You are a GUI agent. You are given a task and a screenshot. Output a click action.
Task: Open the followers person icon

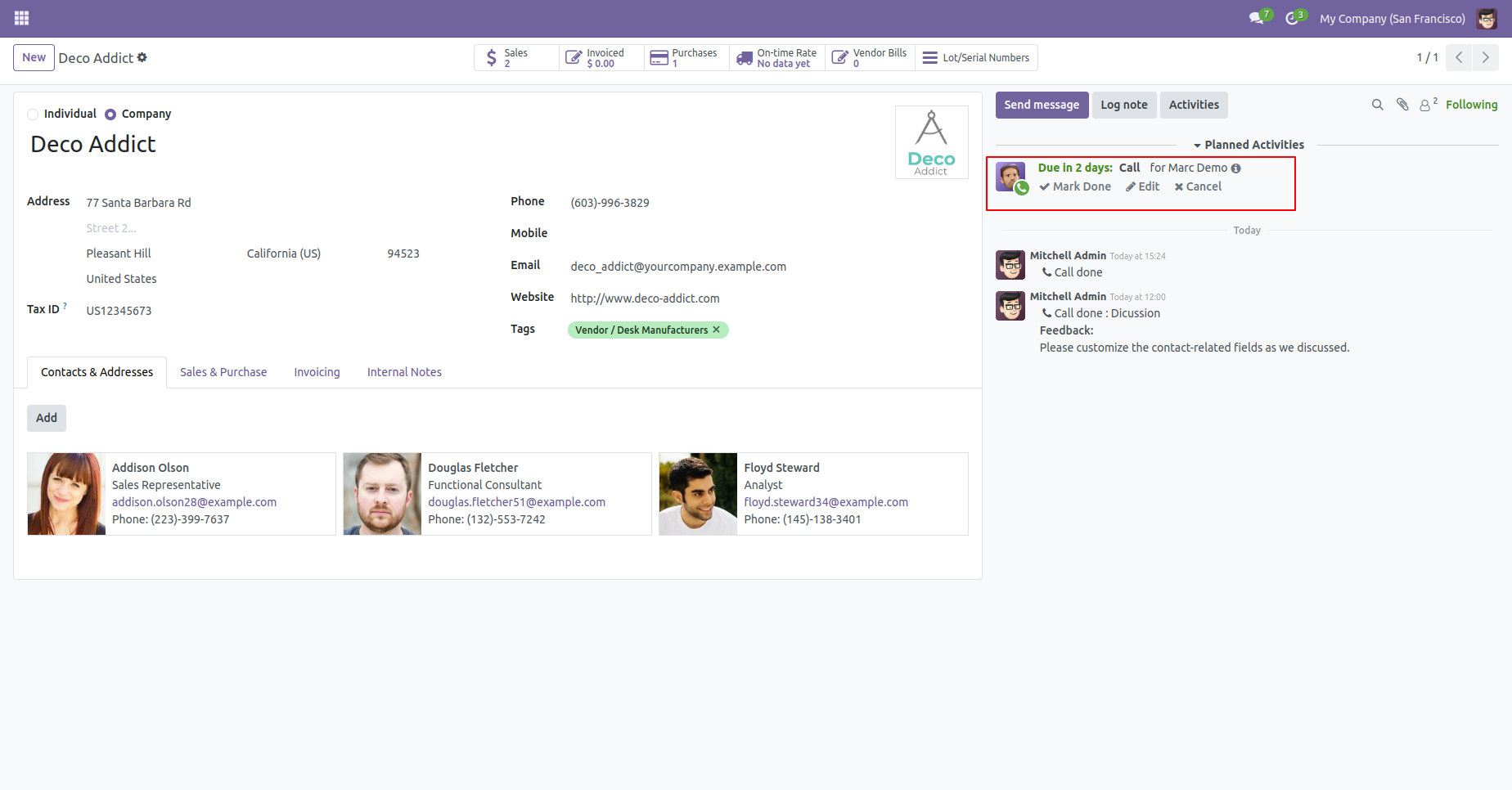(x=1428, y=105)
